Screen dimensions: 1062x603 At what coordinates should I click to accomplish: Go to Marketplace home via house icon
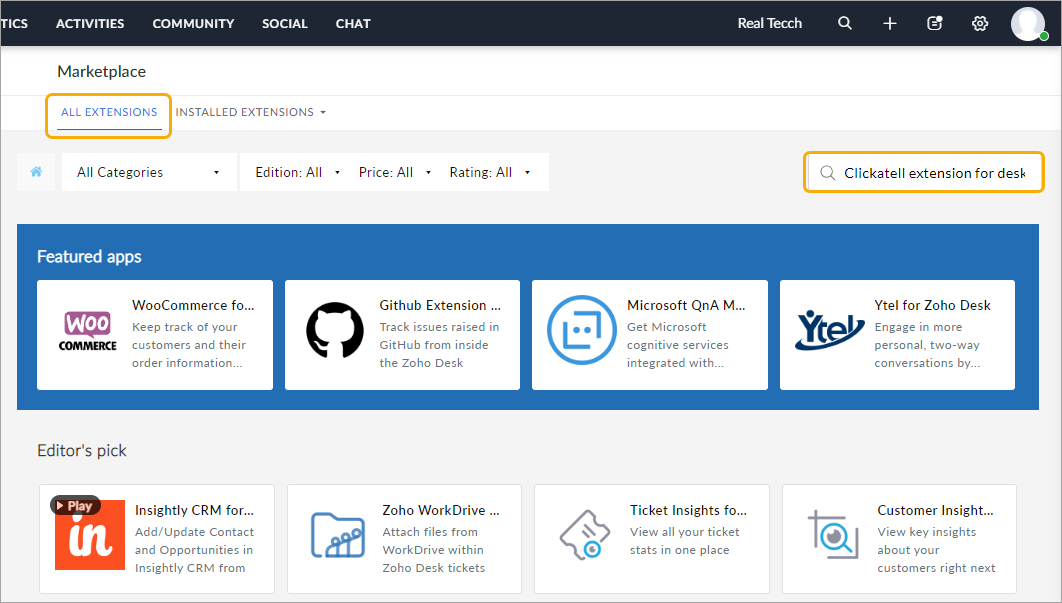(36, 172)
